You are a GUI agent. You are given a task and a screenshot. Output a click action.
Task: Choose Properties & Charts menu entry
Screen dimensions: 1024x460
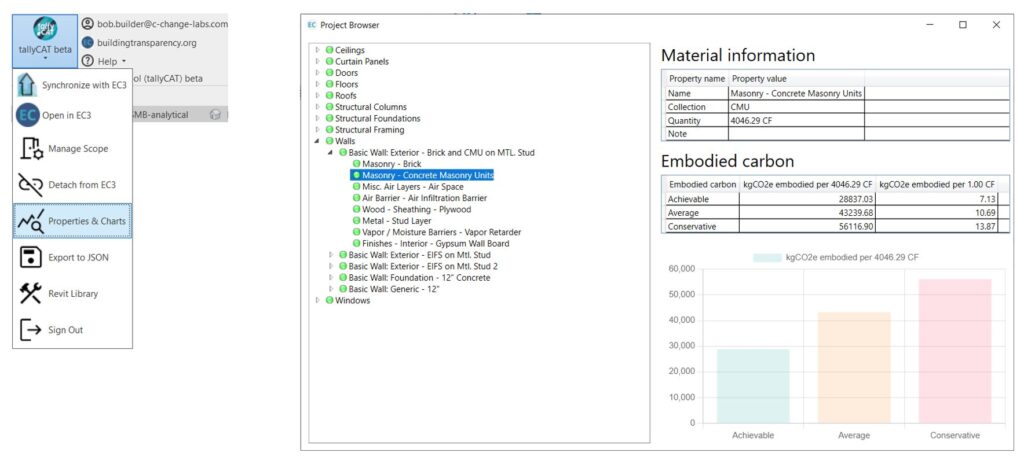(72, 221)
